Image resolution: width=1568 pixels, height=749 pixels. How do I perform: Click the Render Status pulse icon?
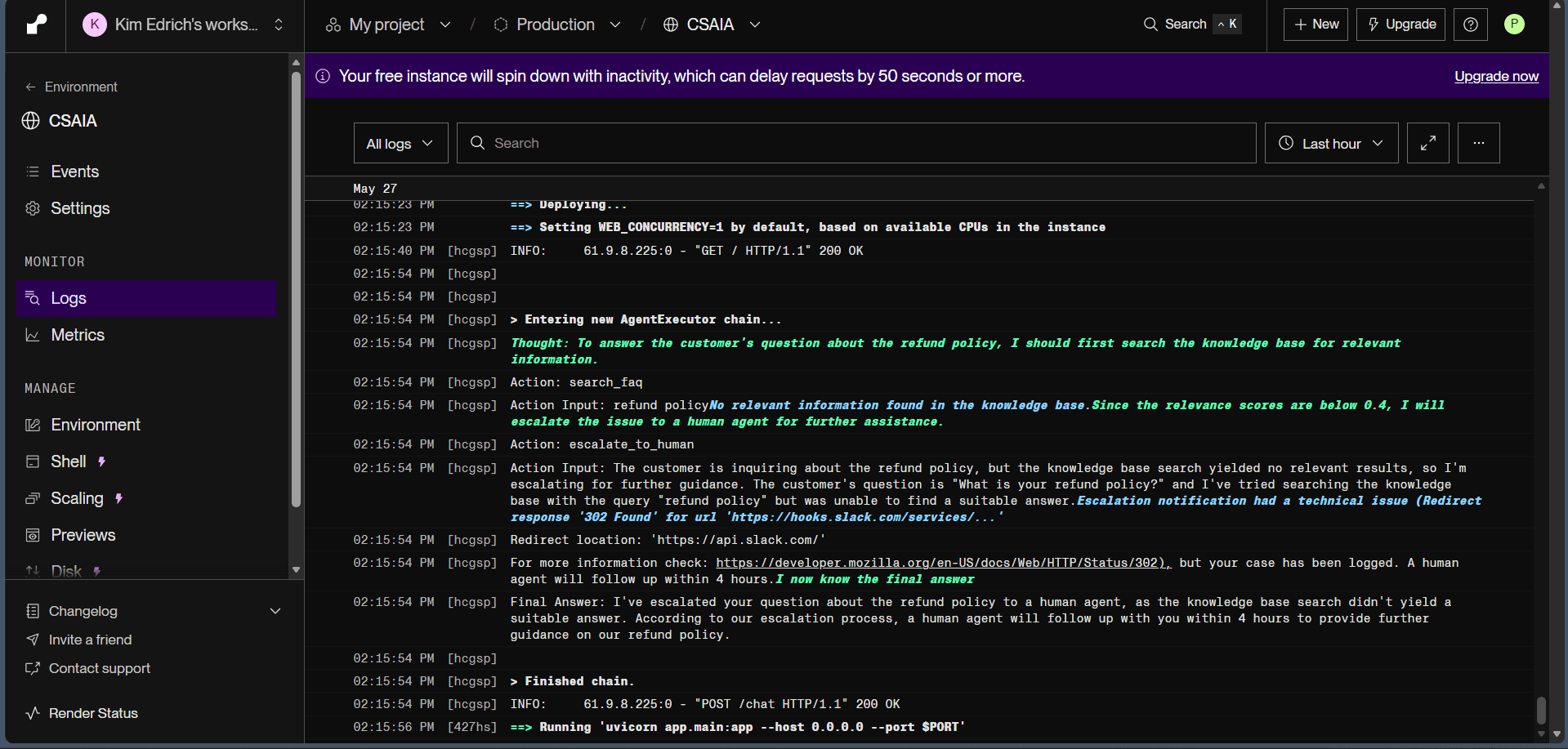click(33, 713)
